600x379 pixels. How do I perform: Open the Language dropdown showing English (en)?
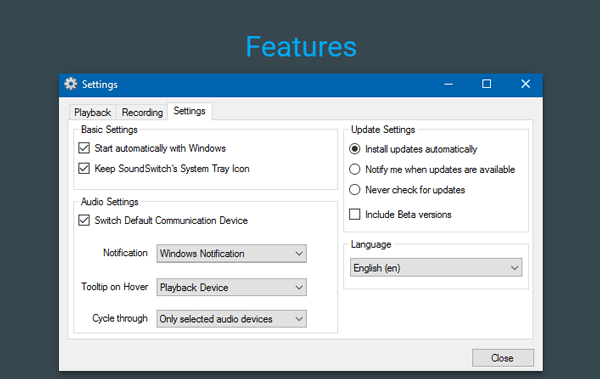436,268
